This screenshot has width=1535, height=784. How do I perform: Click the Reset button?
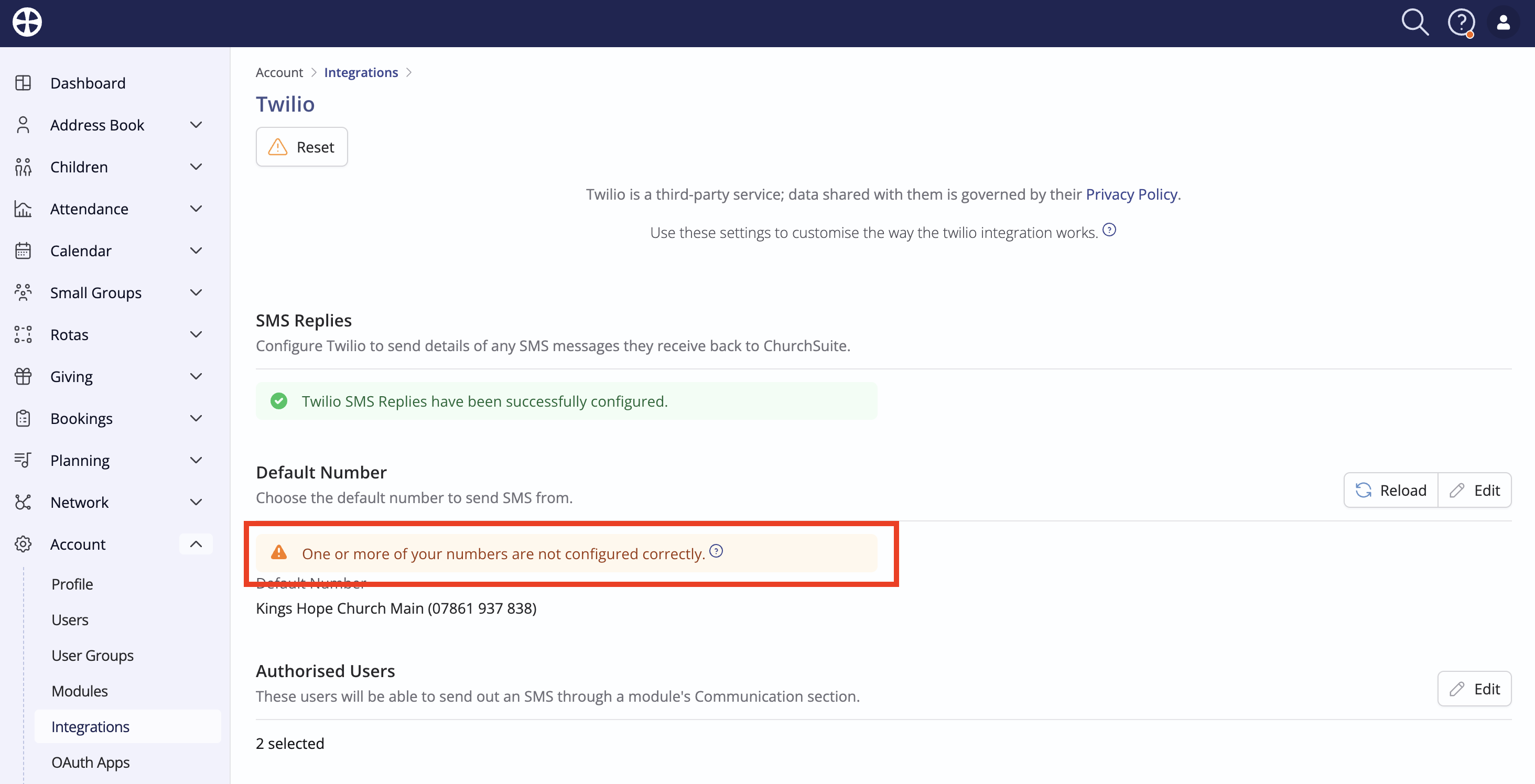coord(301,147)
